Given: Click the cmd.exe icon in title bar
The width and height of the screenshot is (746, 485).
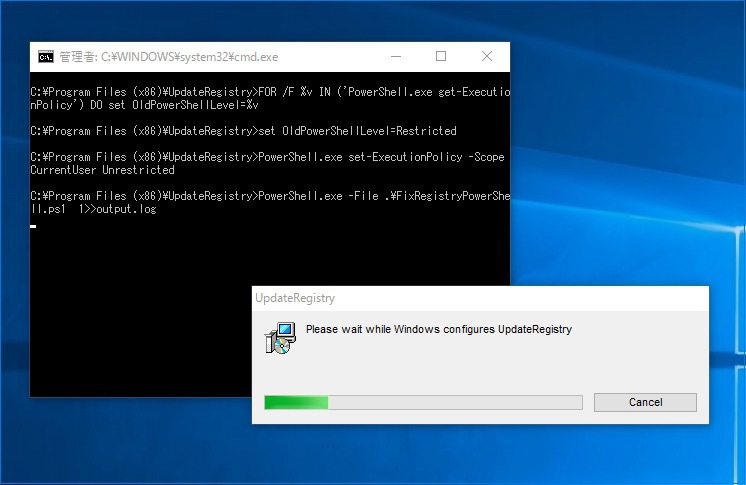Looking at the screenshot, I should click(x=46, y=57).
